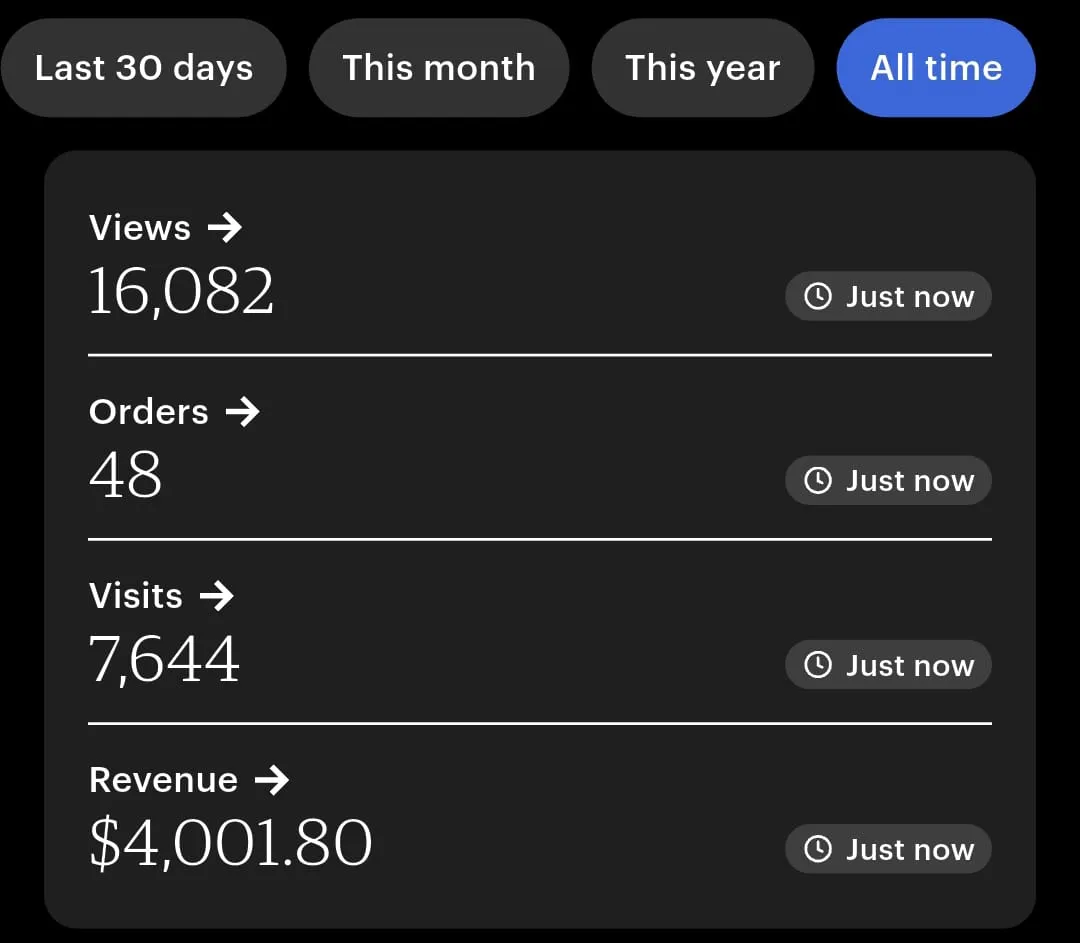The width and height of the screenshot is (1080, 943).
Task: Open the Views stats label
Action: pyautogui.click(x=140, y=228)
